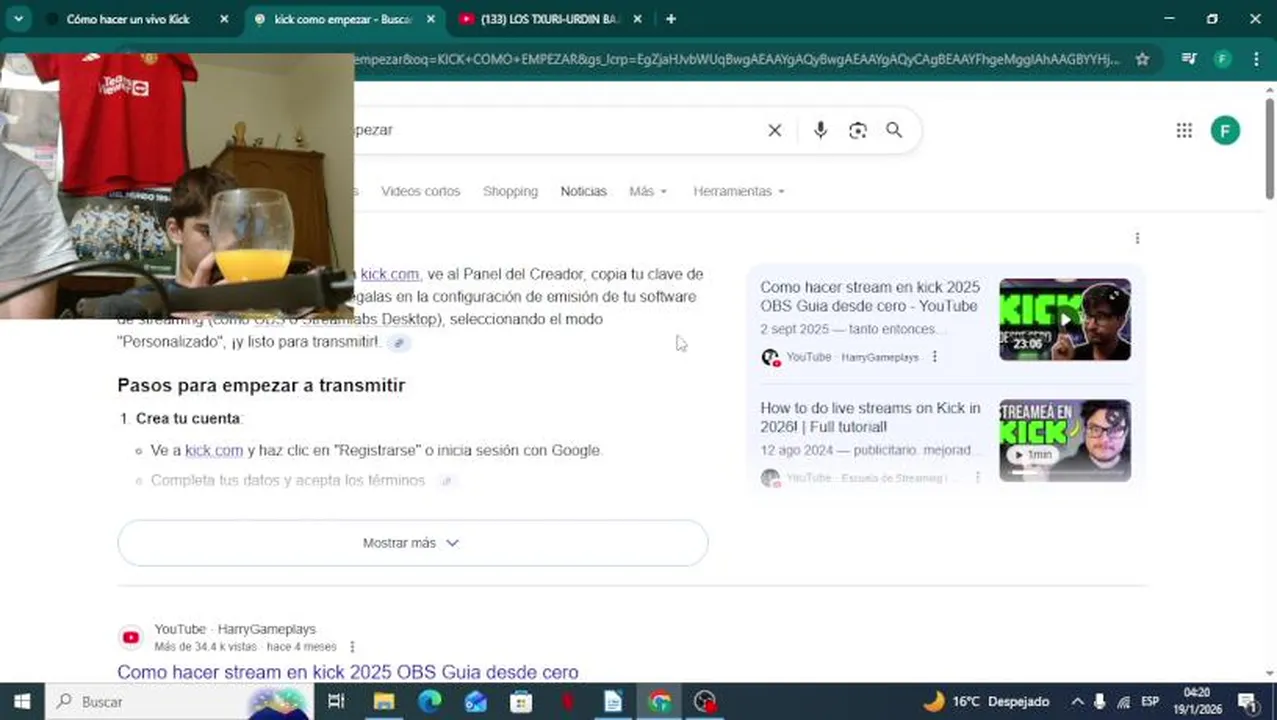Image resolution: width=1277 pixels, height=720 pixels.
Task: Open the notification center icon
Action: pyautogui.click(x=1247, y=702)
